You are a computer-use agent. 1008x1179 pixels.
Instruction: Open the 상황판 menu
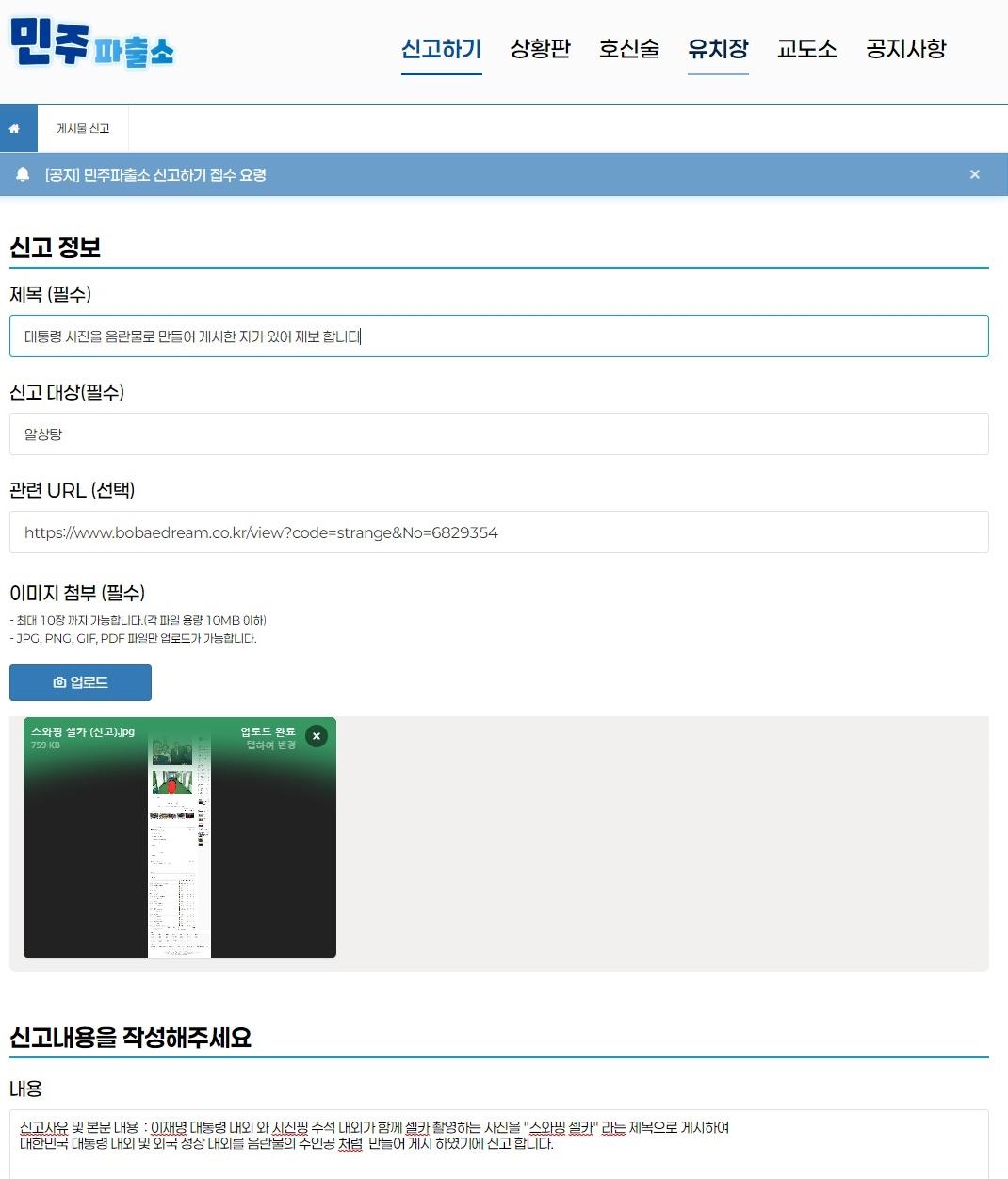540,49
